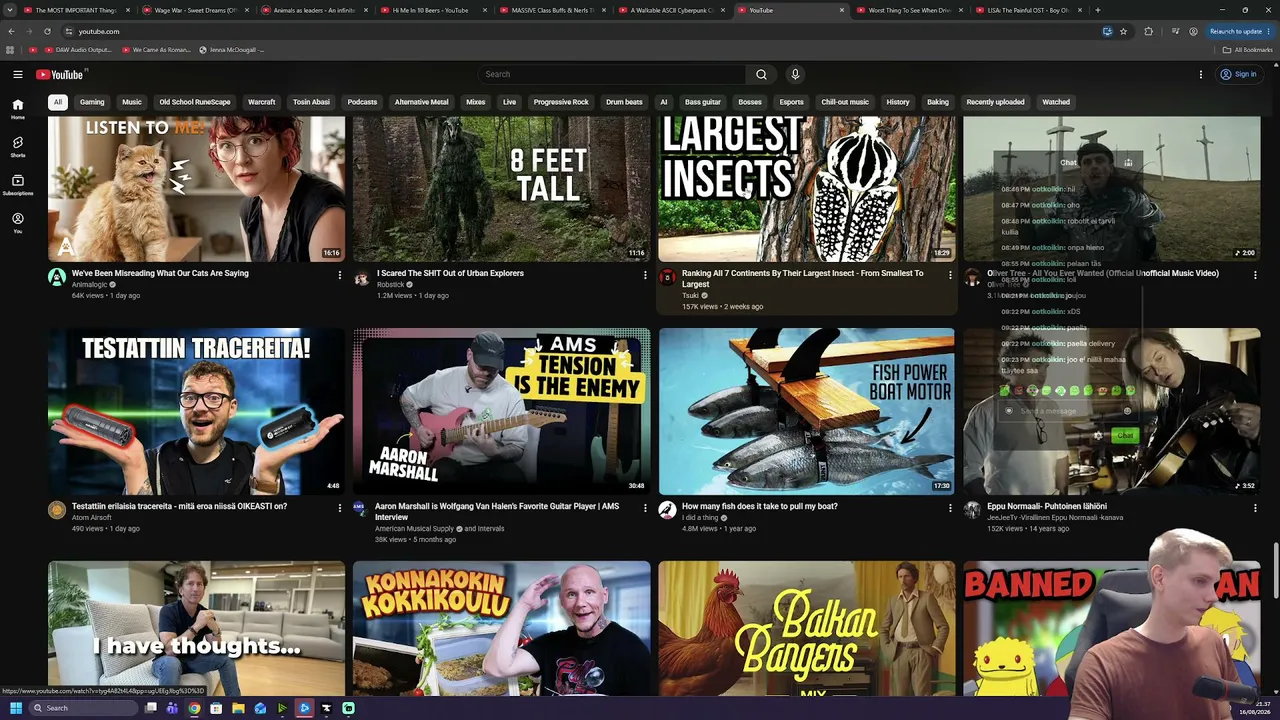Open browser extensions puzzle icon
This screenshot has height=720, width=1280.
[1148, 31]
